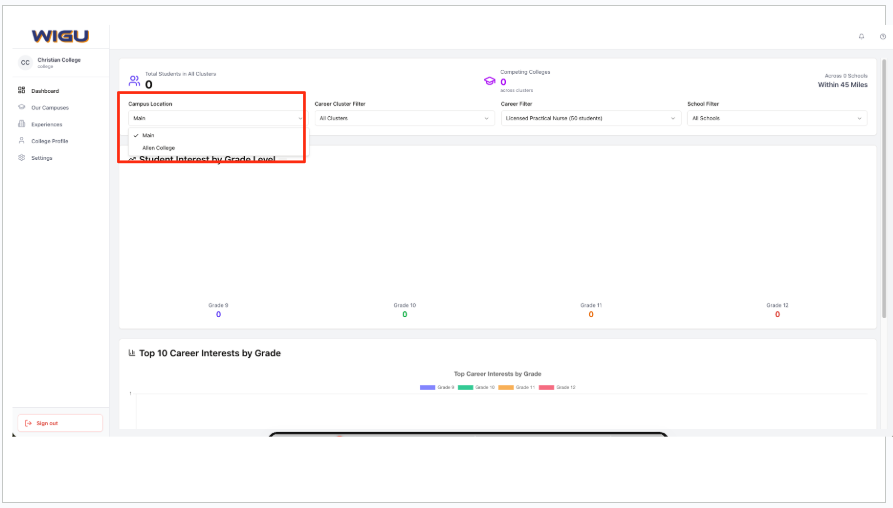Choose the checked Main campus option
Image resolution: width=893 pixels, height=508 pixels.
(x=148, y=135)
